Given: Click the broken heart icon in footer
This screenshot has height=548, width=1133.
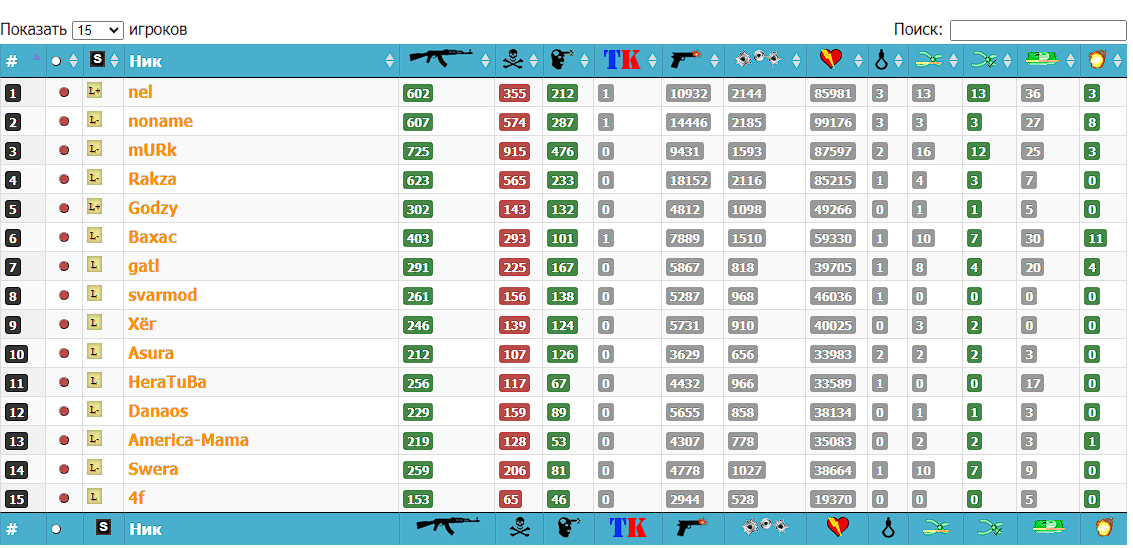Looking at the screenshot, I should point(837,528).
